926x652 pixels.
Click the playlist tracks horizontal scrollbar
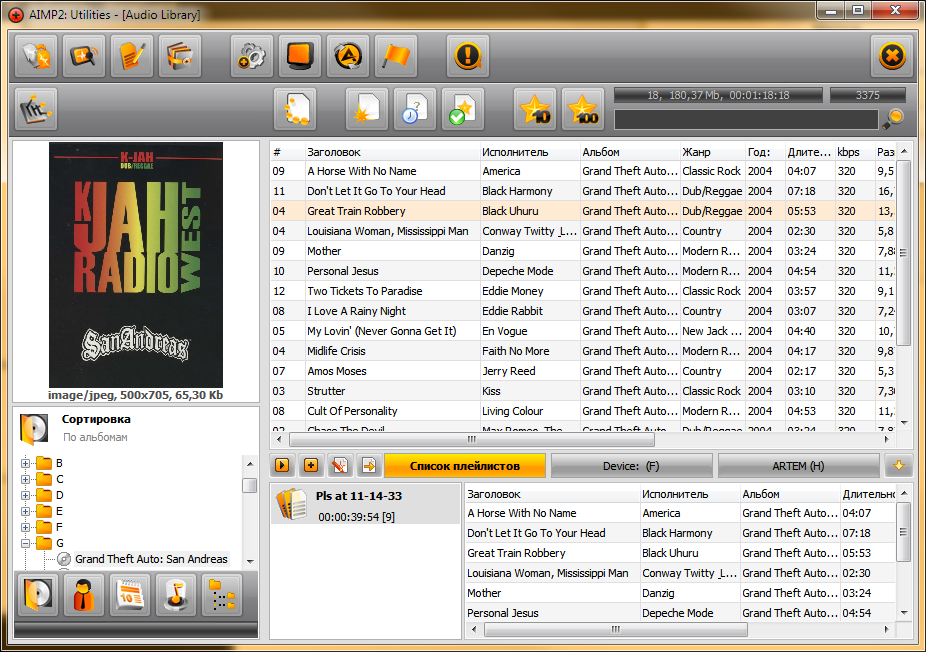pyautogui.click(x=616, y=630)
